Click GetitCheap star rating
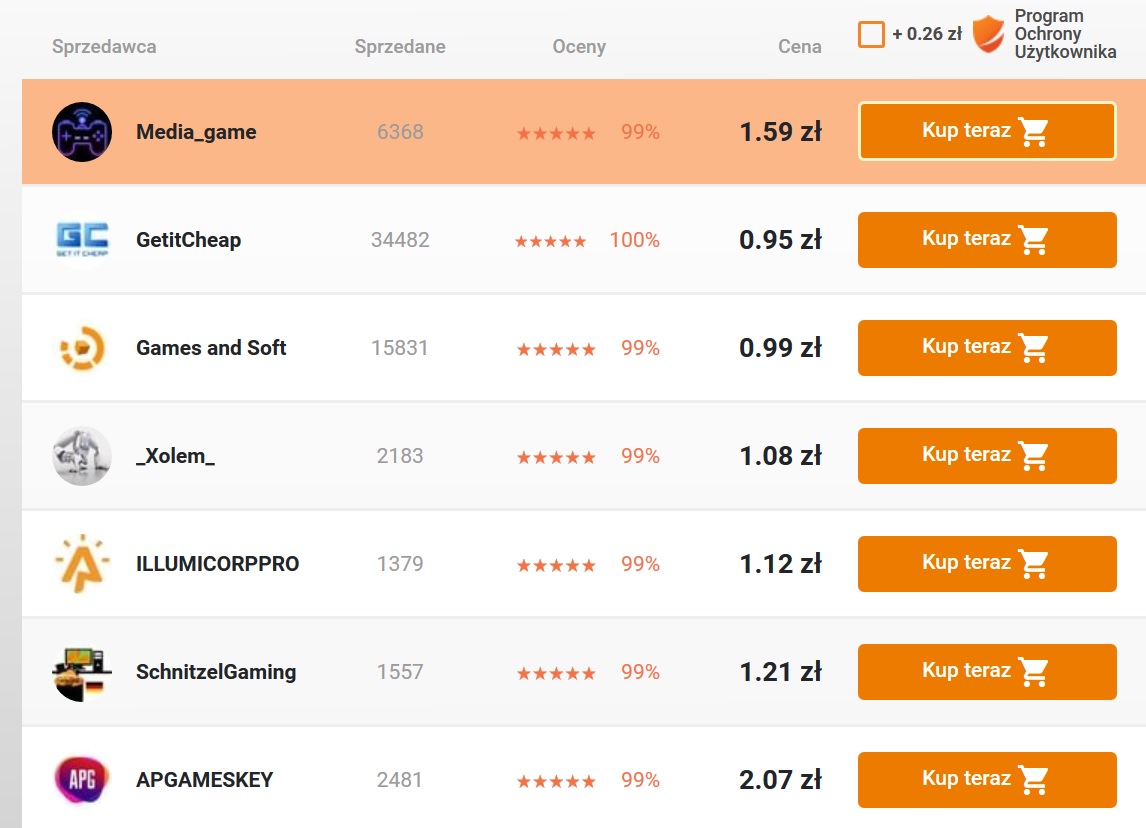 [550, 241]
